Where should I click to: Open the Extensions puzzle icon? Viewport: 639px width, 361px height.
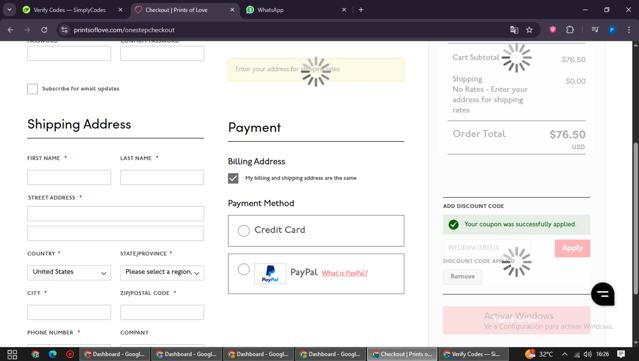click(570, 29)
